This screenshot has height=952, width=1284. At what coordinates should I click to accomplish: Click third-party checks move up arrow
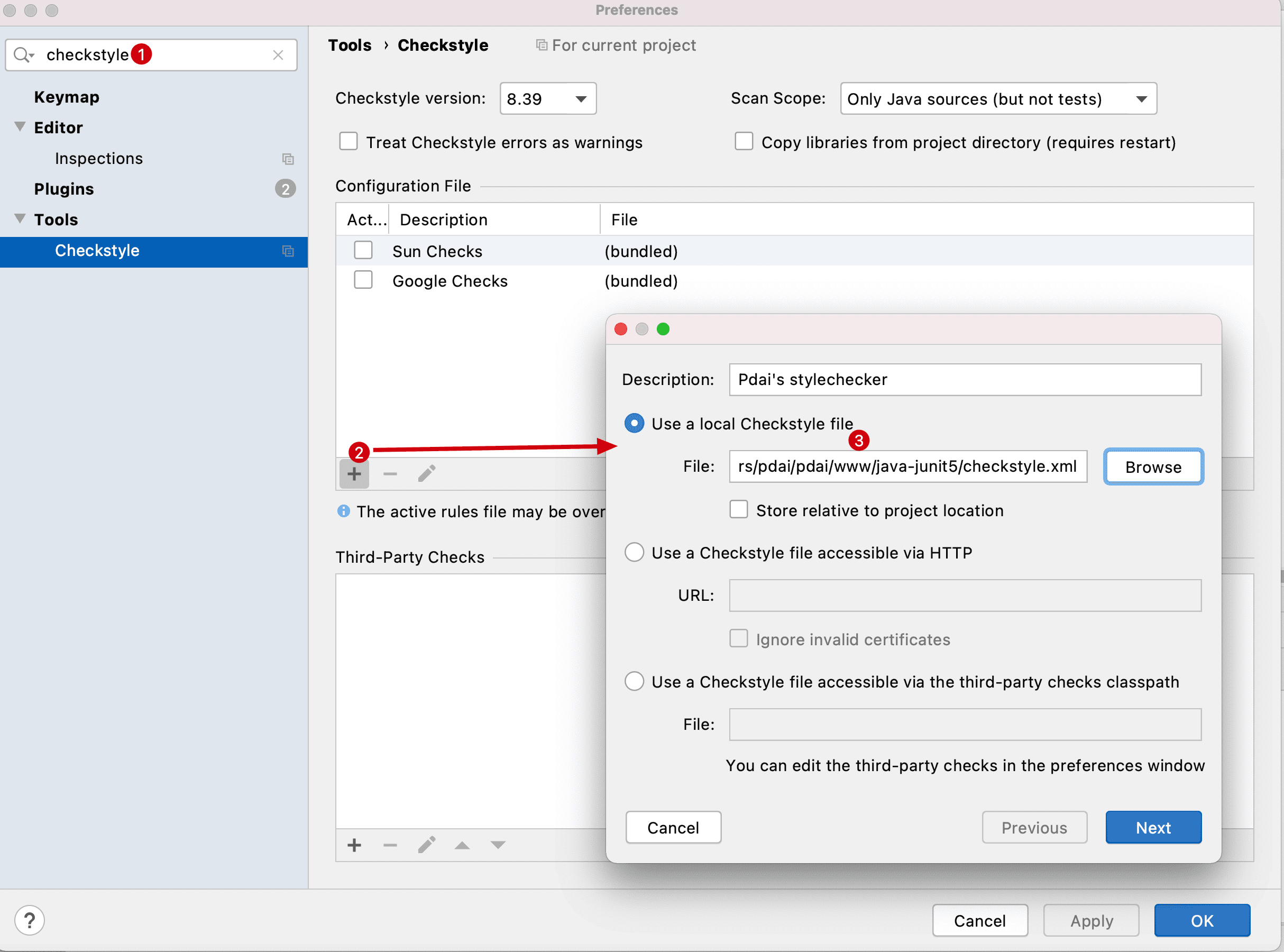point(462,845)
